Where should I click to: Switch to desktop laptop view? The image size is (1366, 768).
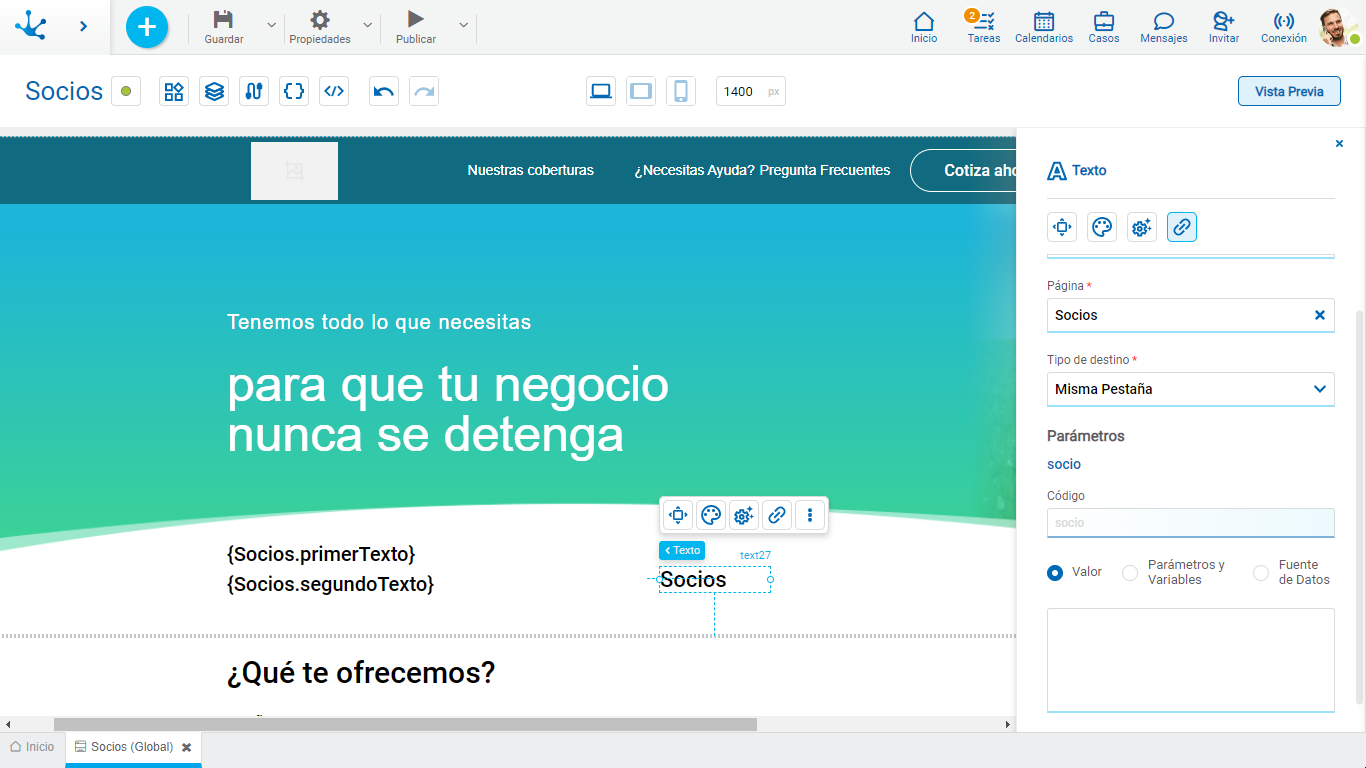point(601,91)
